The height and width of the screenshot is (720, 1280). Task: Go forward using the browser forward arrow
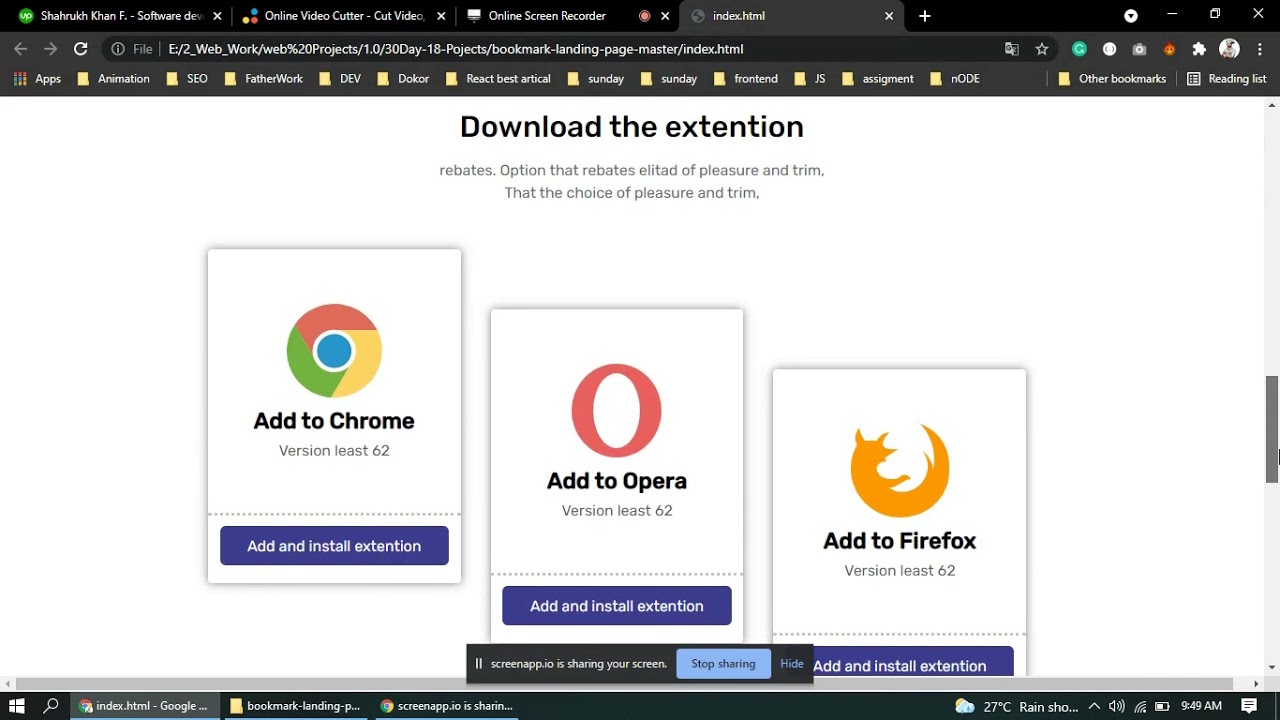pos(50,49)
